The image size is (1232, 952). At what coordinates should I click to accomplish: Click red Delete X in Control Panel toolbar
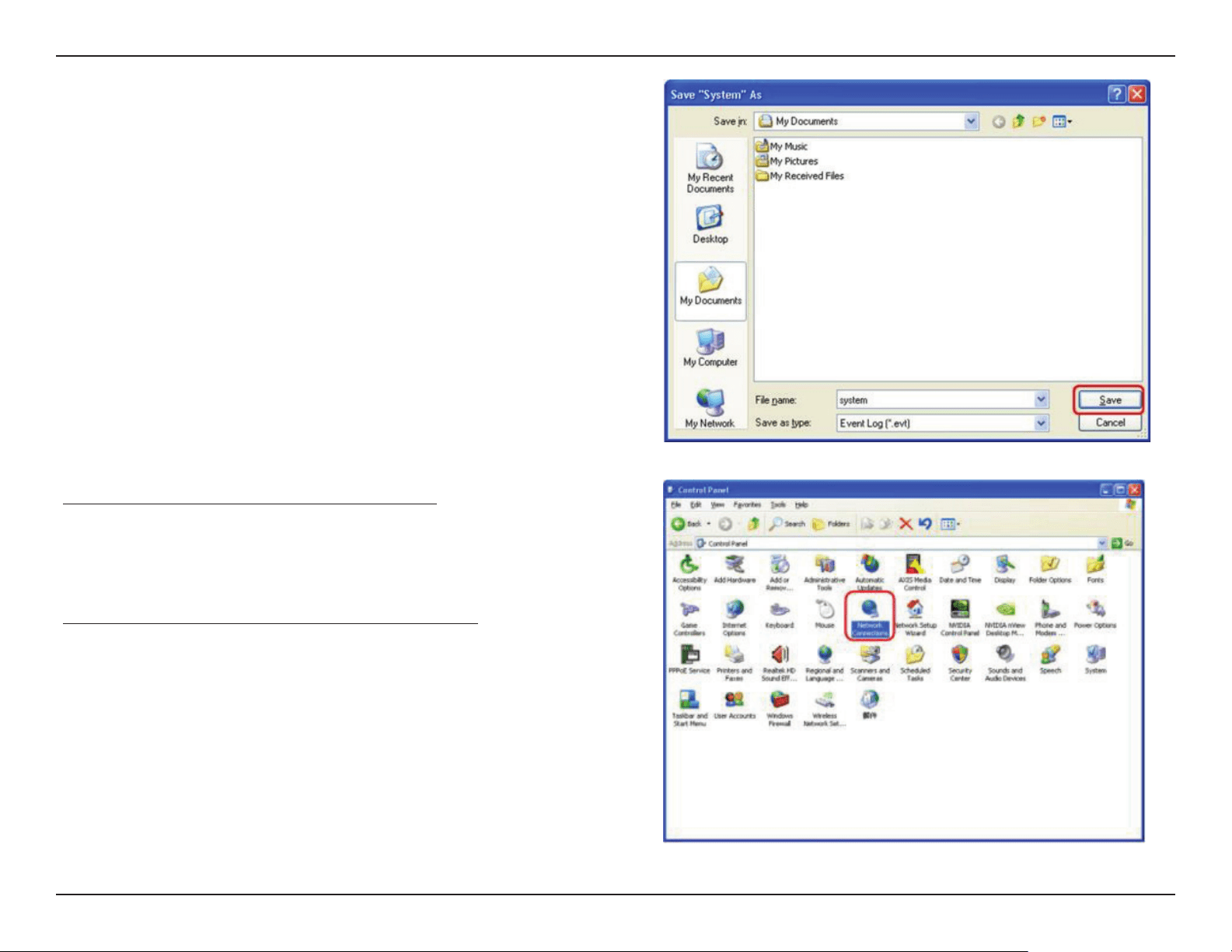(x=906, y=524)
